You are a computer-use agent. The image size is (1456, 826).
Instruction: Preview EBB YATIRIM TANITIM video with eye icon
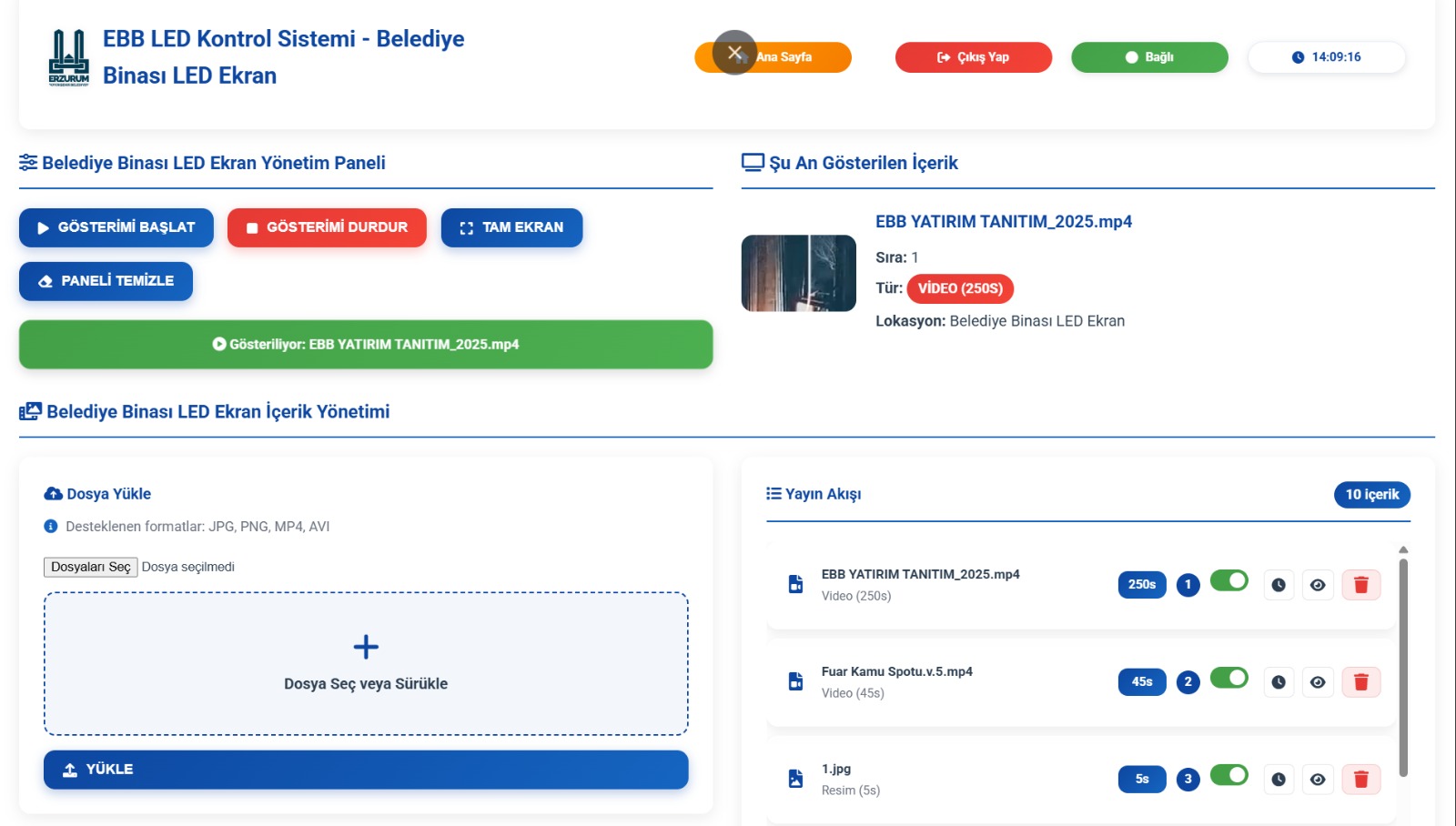point(1318,585)
